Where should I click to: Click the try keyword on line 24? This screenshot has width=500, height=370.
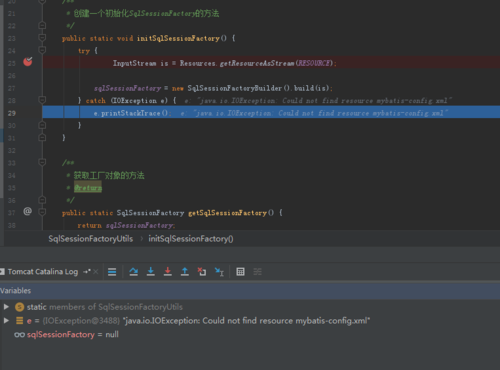(x=84, y=51)
